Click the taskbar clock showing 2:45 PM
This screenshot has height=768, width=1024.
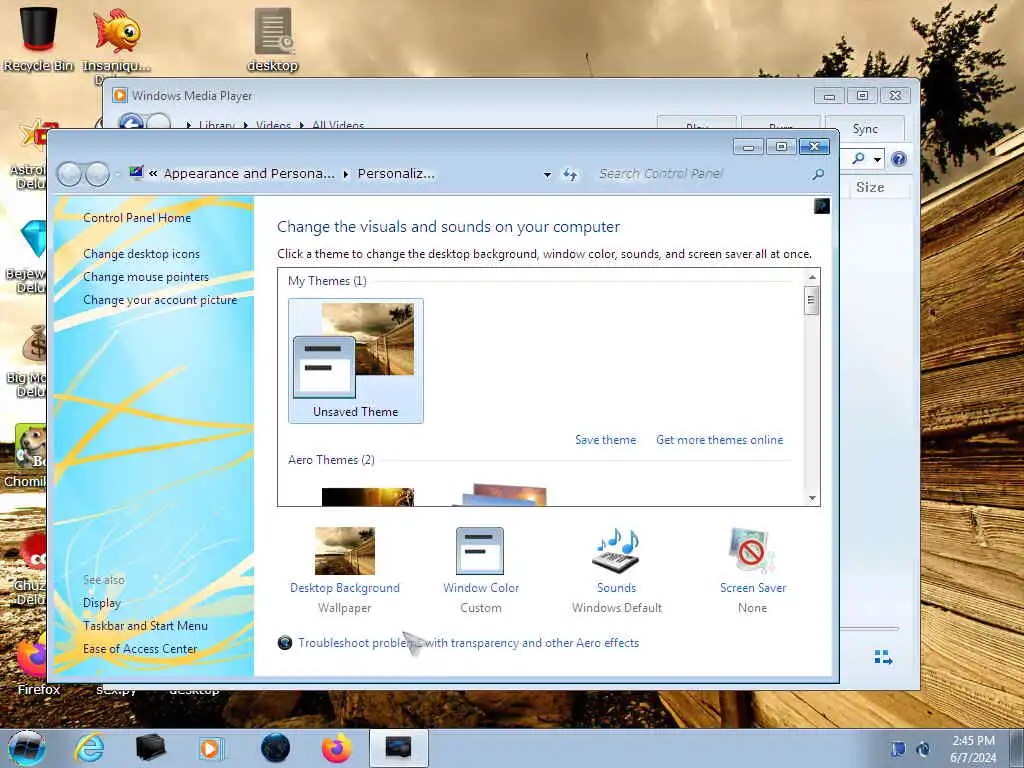click(972, 749)
